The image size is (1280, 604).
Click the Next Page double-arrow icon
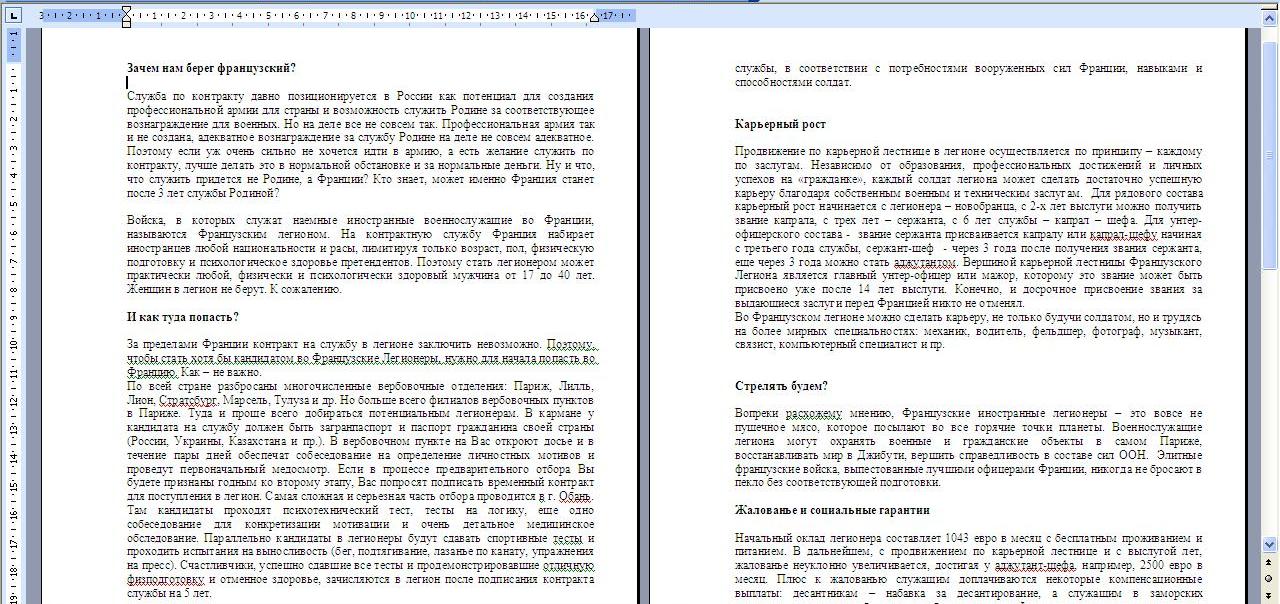(x=1269, y=595)
